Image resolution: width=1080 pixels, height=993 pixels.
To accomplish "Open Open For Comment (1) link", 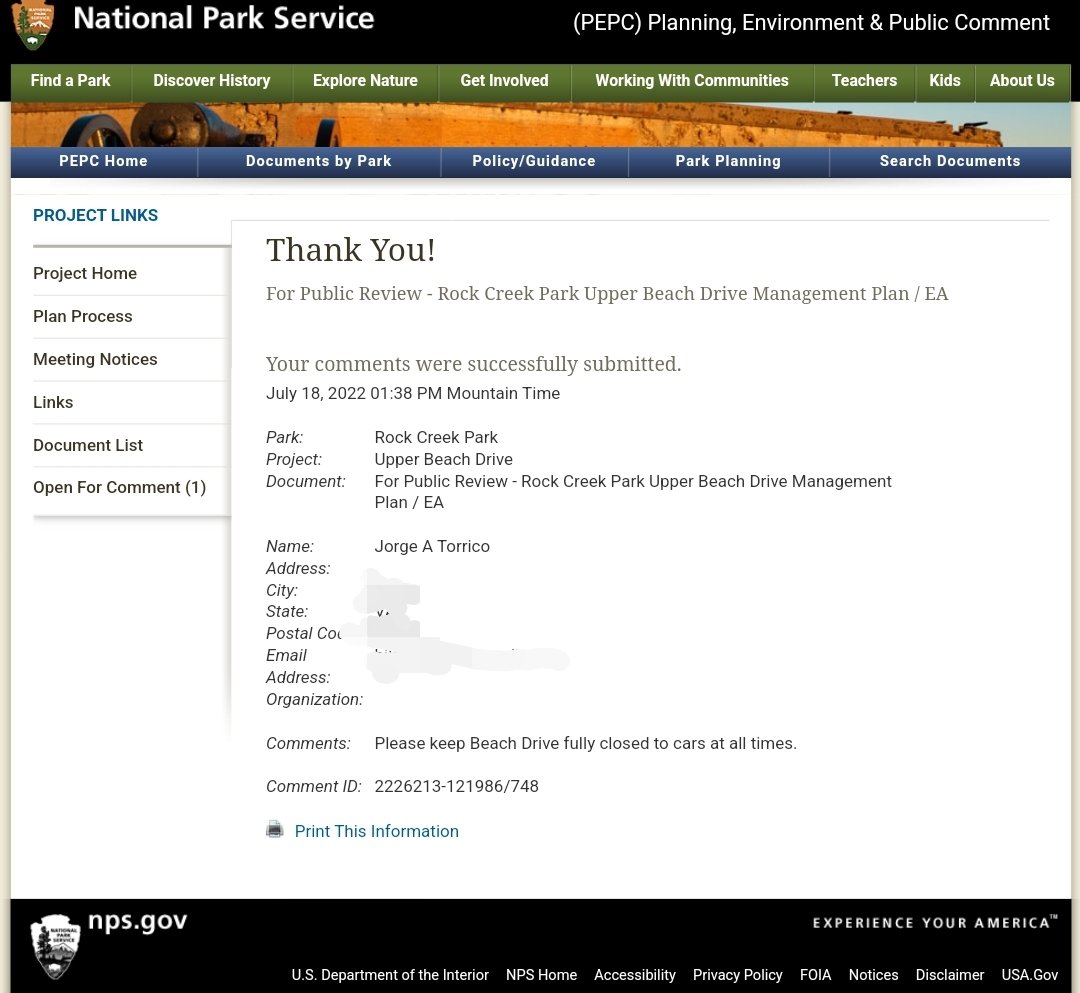I will [119, 488].
